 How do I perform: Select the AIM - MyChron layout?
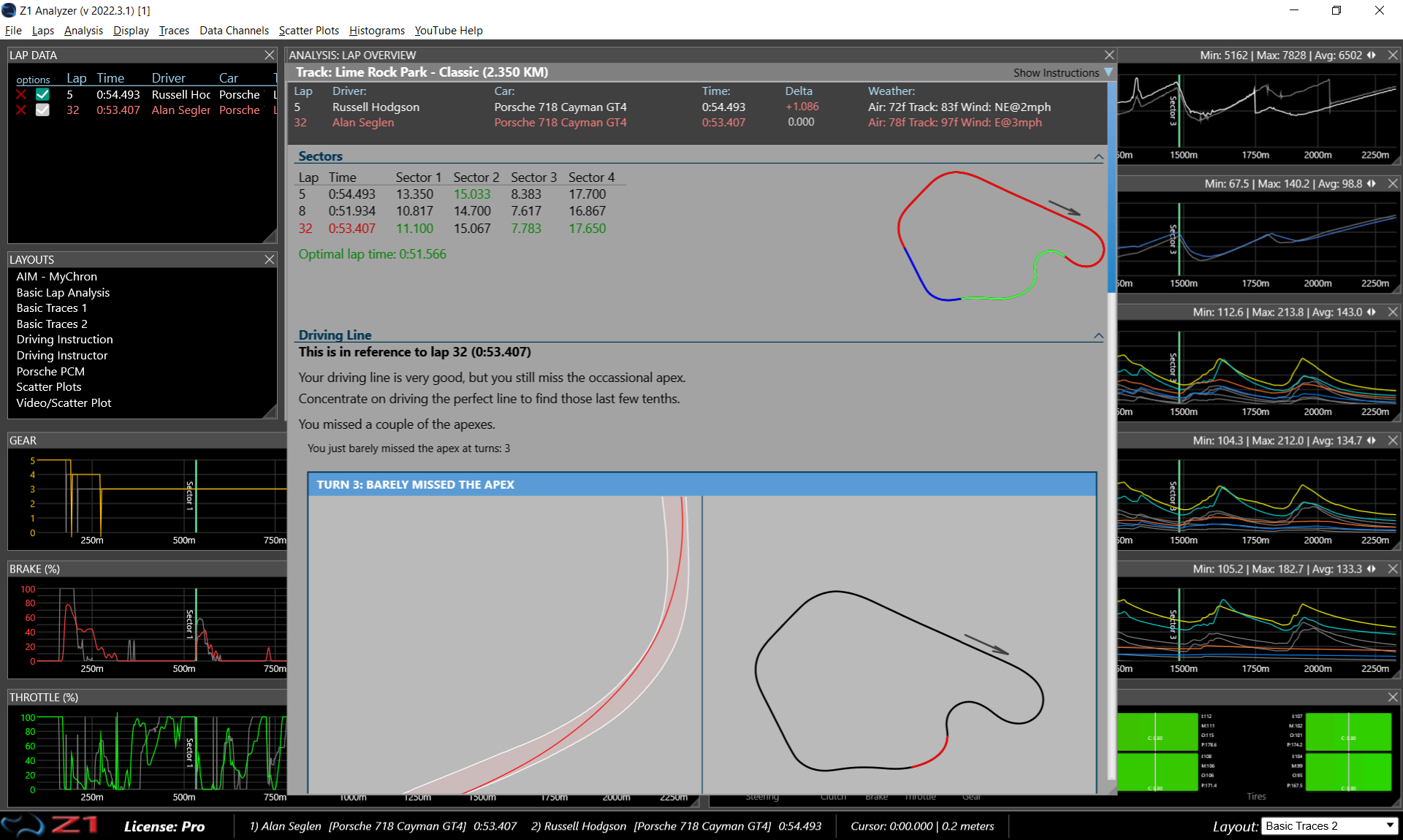point(56,277)
